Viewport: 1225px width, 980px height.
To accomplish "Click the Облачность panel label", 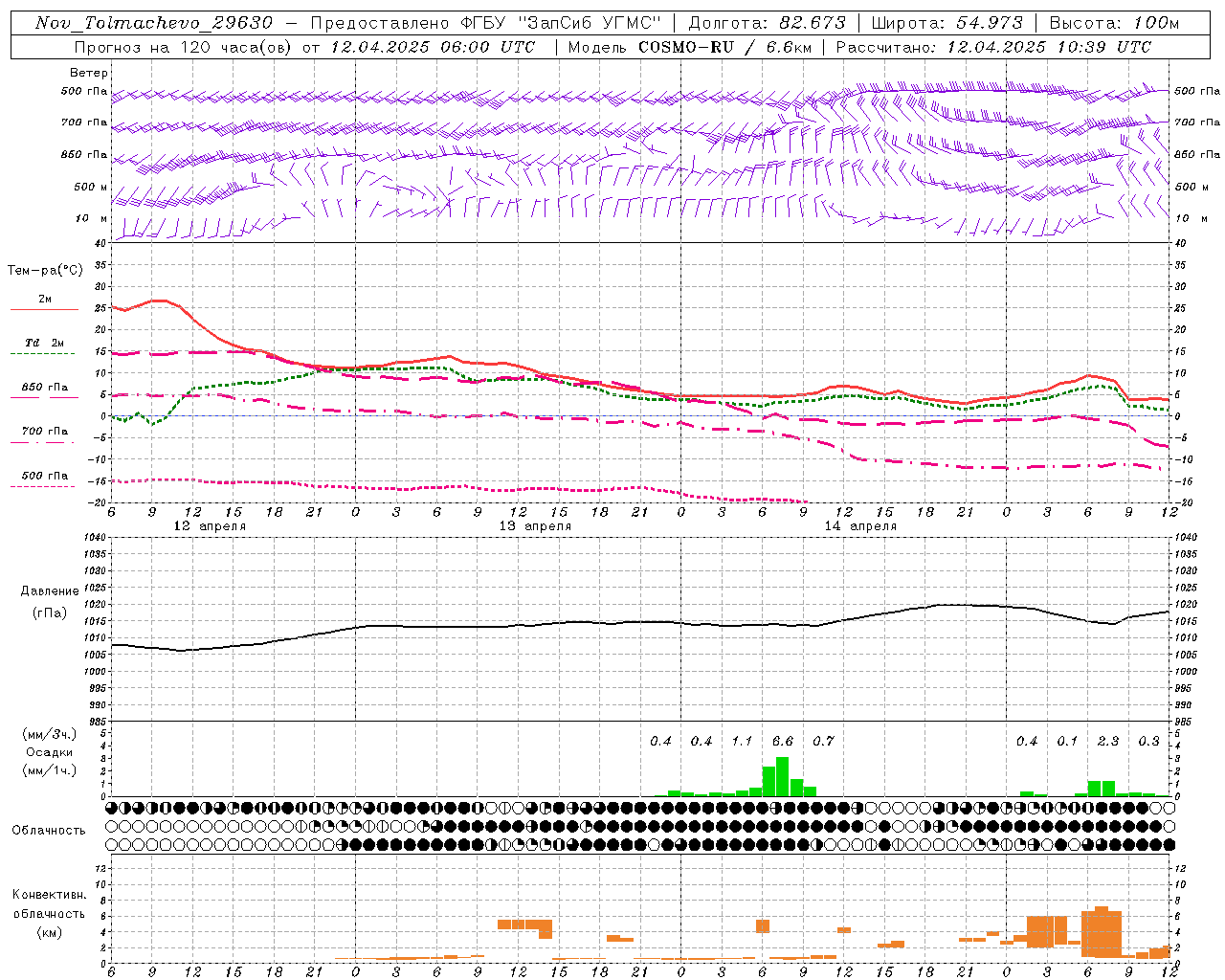I will 49,831.
